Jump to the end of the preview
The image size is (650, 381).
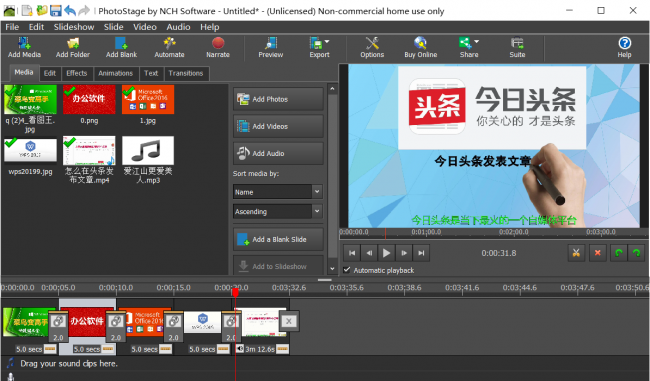421,253
